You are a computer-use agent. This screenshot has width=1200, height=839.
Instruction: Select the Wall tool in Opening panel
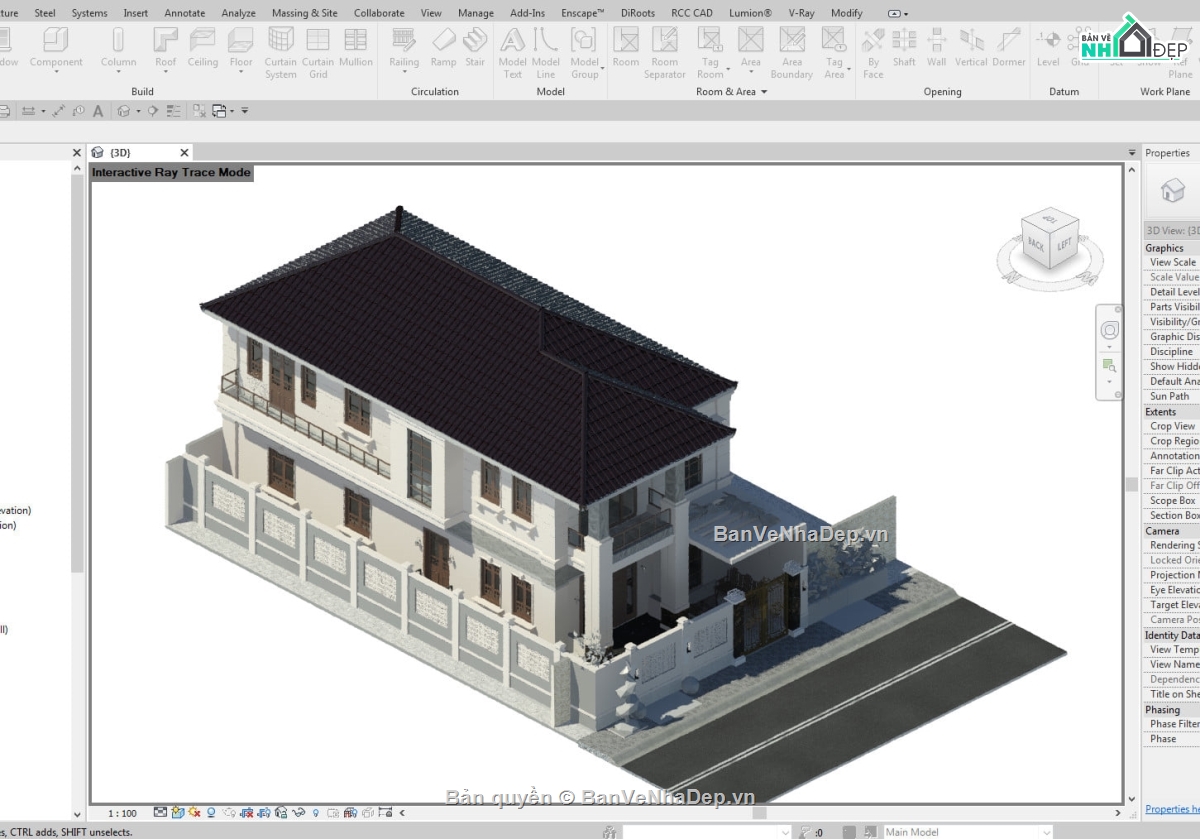click(936, 52)
